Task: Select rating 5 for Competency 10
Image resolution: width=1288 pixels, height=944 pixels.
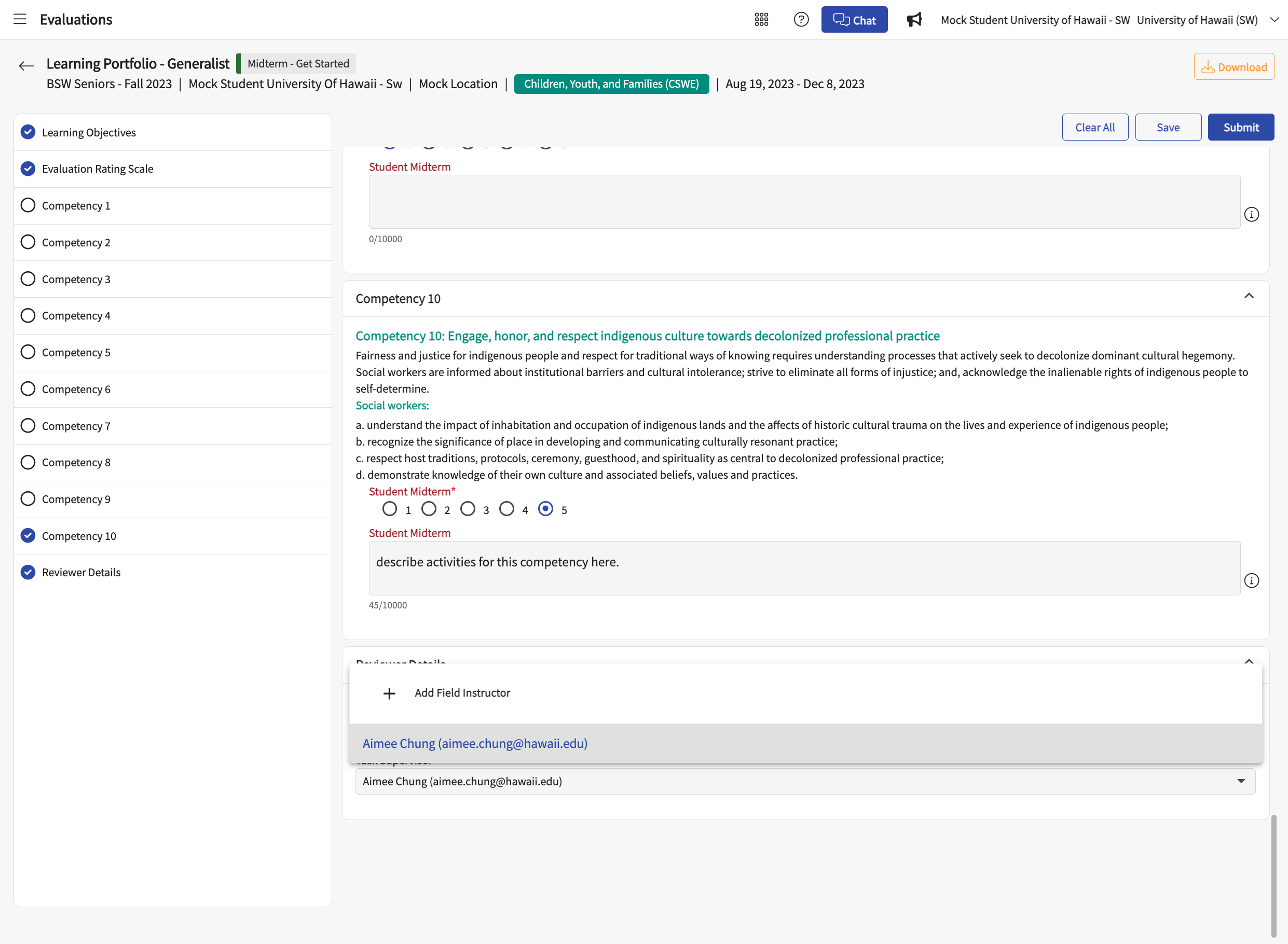Action: (546, 509)
